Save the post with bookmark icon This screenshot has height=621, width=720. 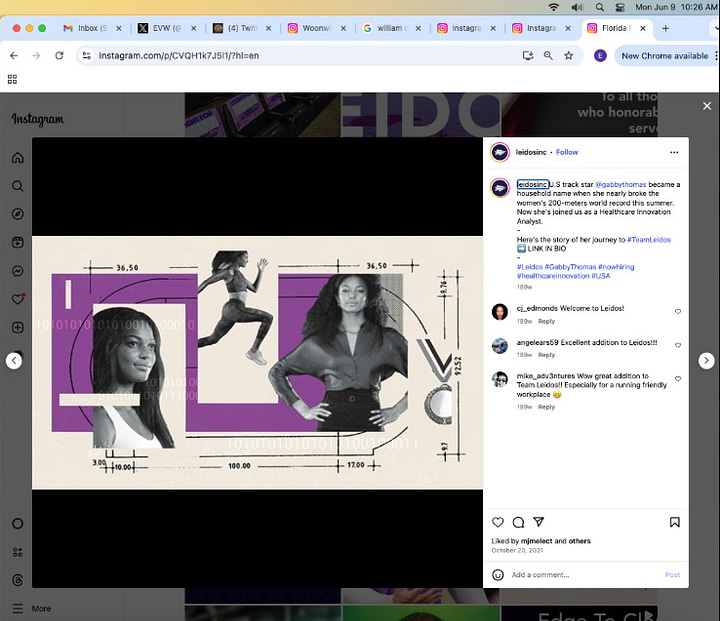675,522
